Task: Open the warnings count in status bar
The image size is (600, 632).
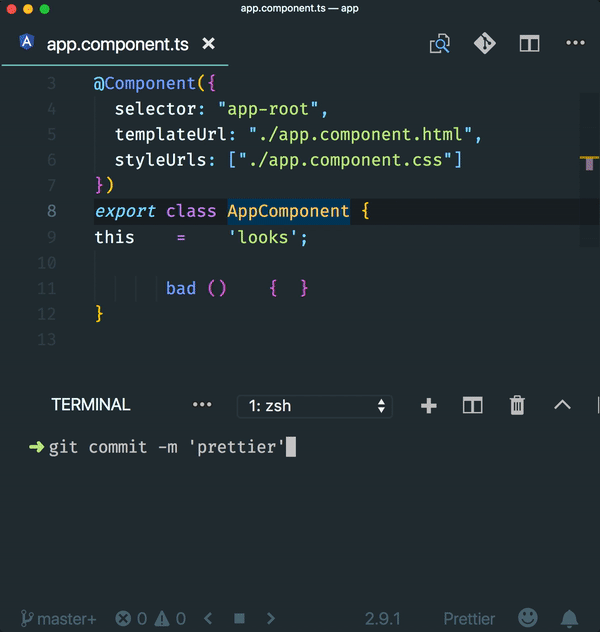Action: point(170,619)
